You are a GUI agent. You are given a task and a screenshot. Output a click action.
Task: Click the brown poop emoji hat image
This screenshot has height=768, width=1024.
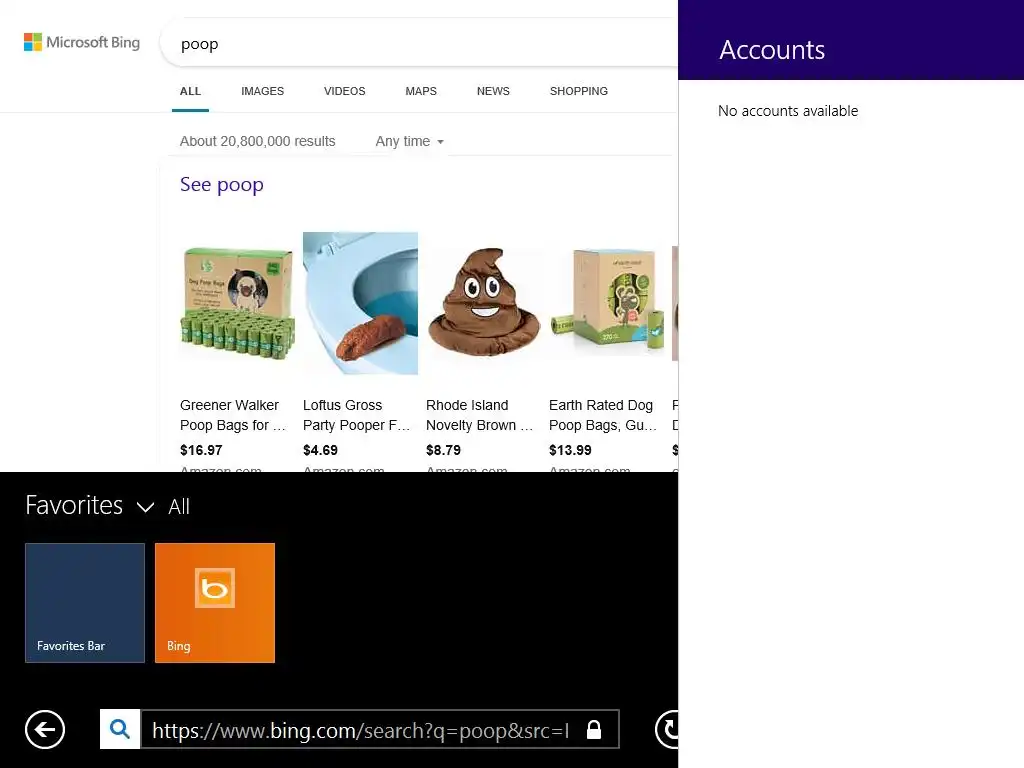[484, 302]
